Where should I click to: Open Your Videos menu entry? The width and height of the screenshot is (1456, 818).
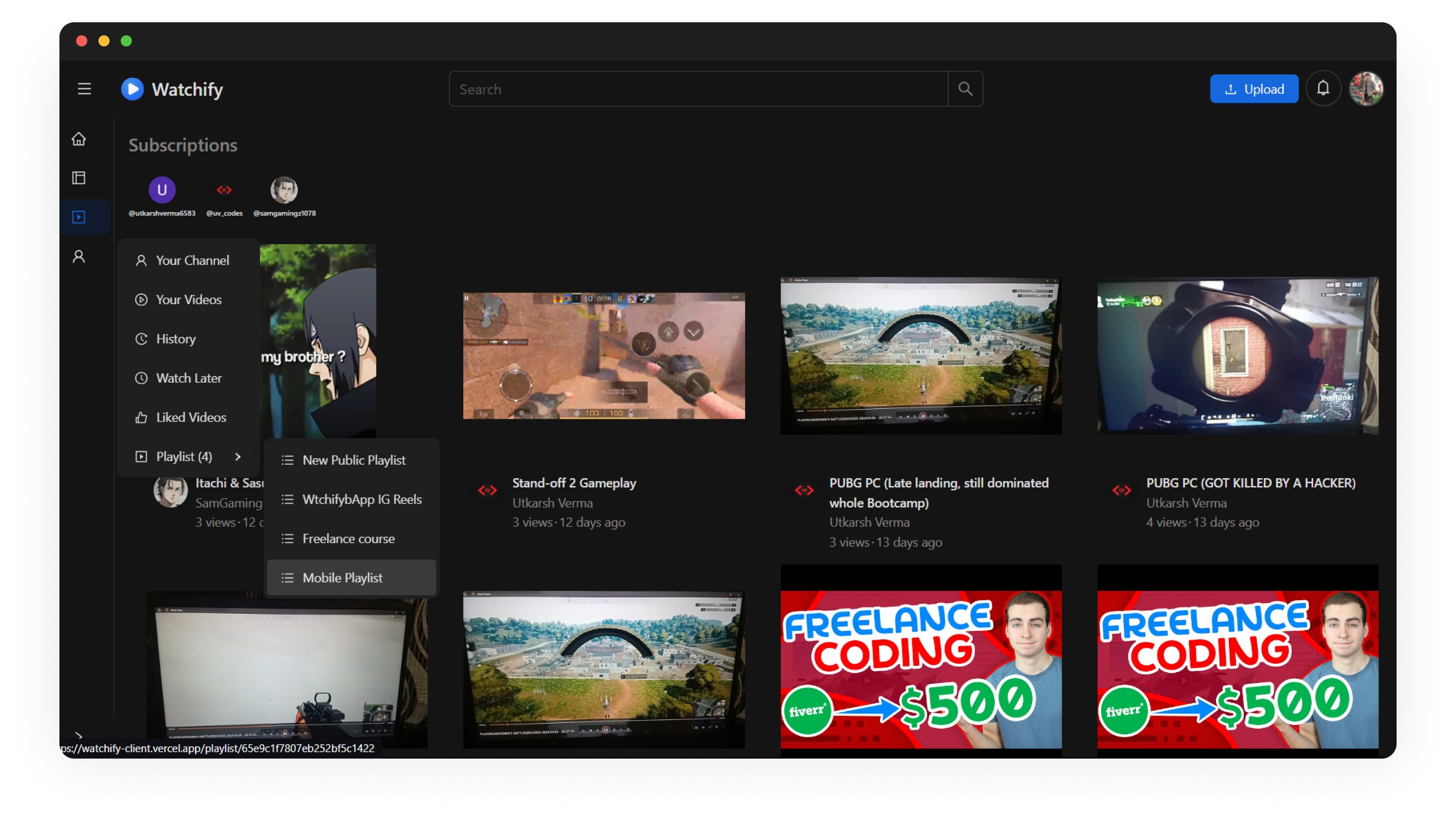click(x=188, y=299)
